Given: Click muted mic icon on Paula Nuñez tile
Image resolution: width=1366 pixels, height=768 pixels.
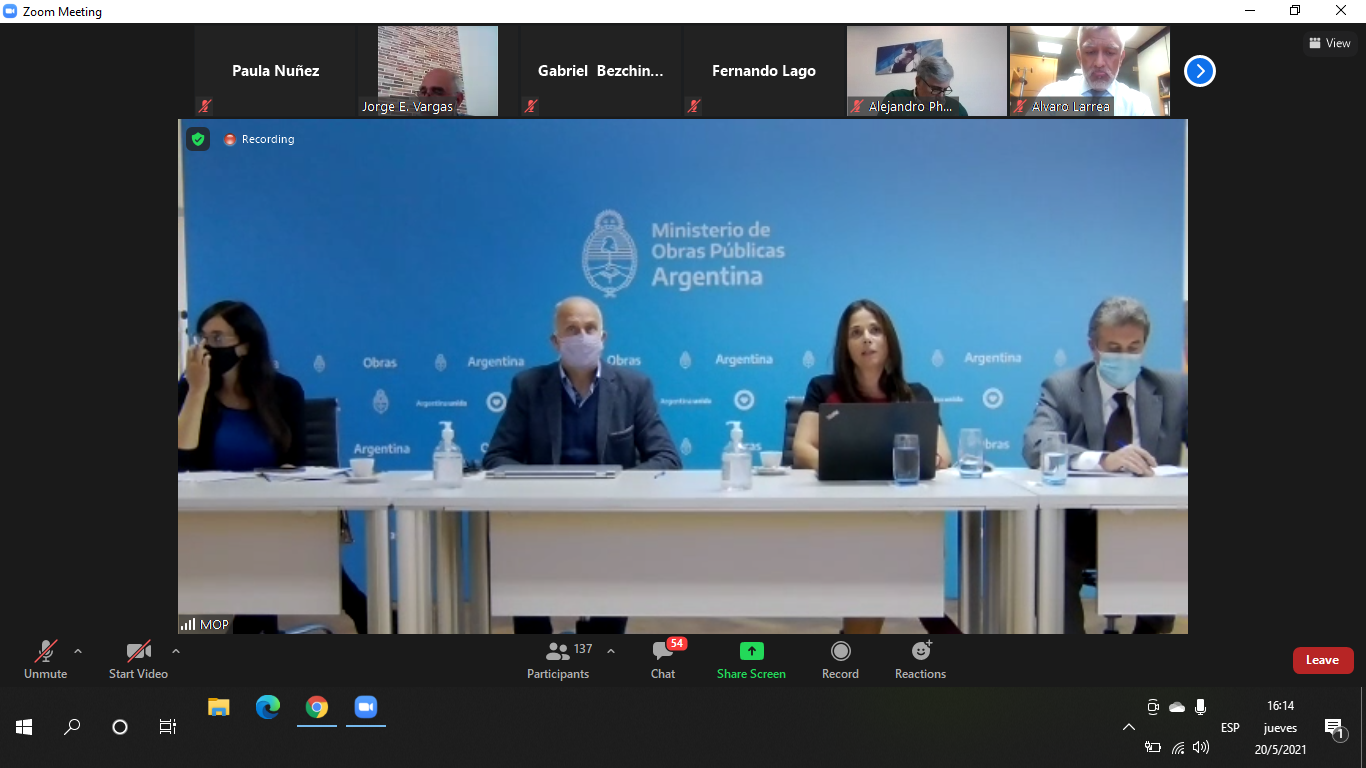Looking at the screenshot, I should [205, 106].
